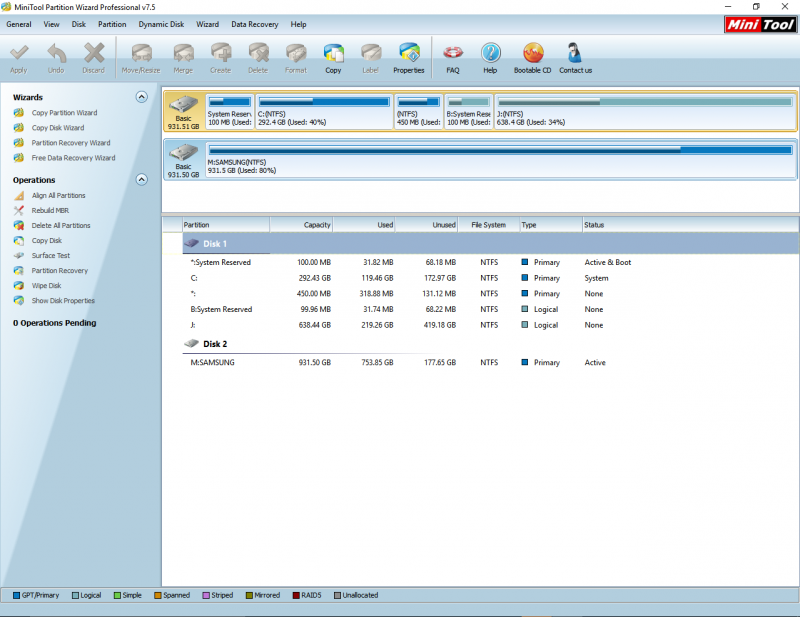This screenshot has width=800, height=617.
Task: Select the C: partition row
Action: pos(491,278)
